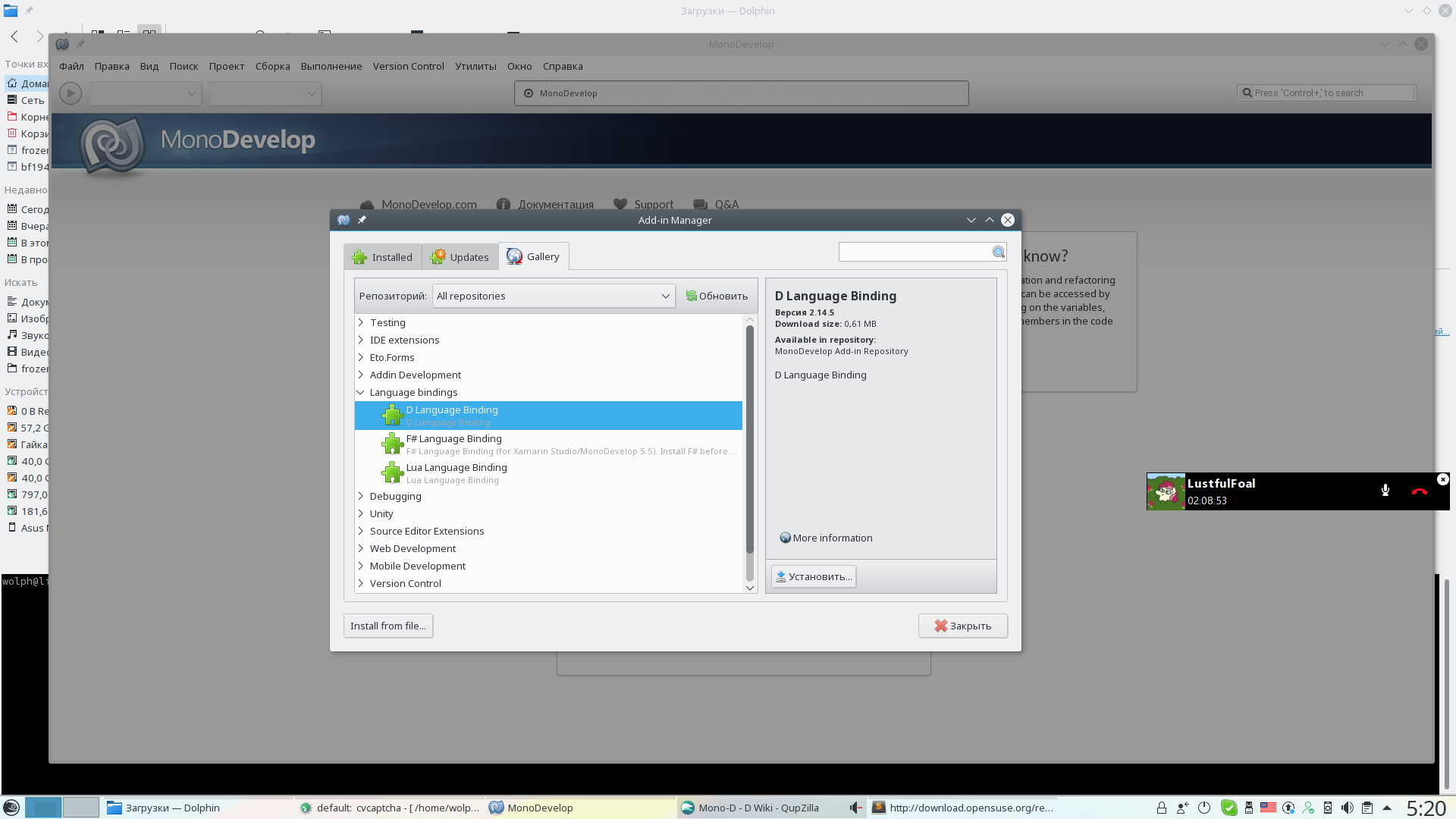Click the Refresh icon button labeled Обновить
The image size is (1456, 819).
point(717,297)
